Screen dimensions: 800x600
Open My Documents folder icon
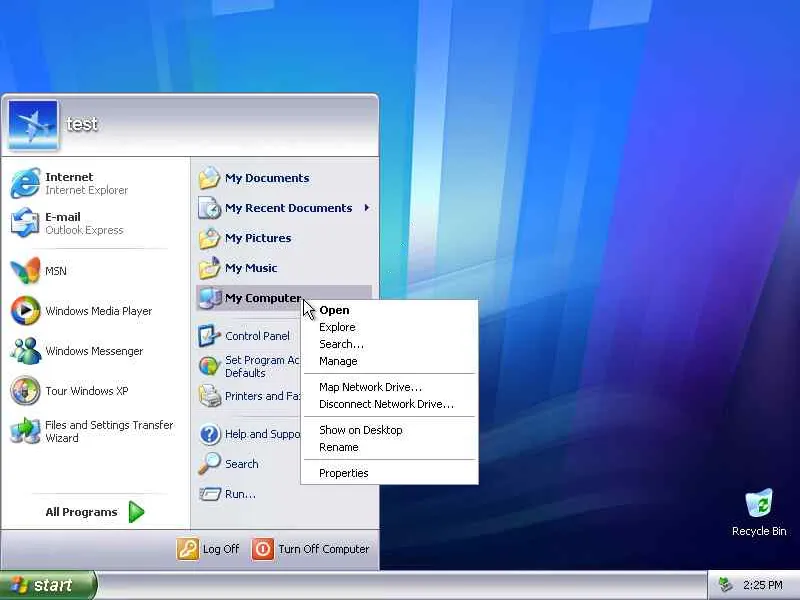209,178
